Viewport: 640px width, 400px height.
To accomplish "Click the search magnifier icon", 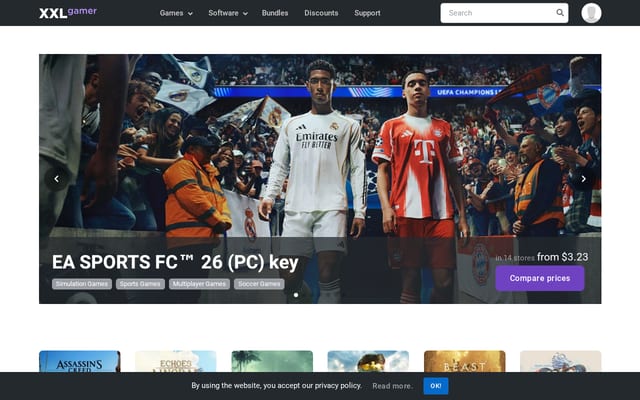I will (x=560, y=13).
